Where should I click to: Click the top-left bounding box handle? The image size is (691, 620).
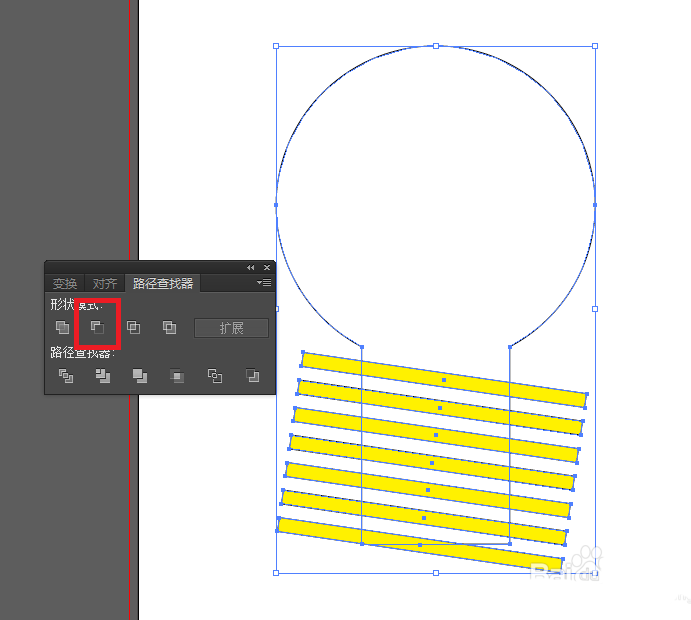(276, 46)
